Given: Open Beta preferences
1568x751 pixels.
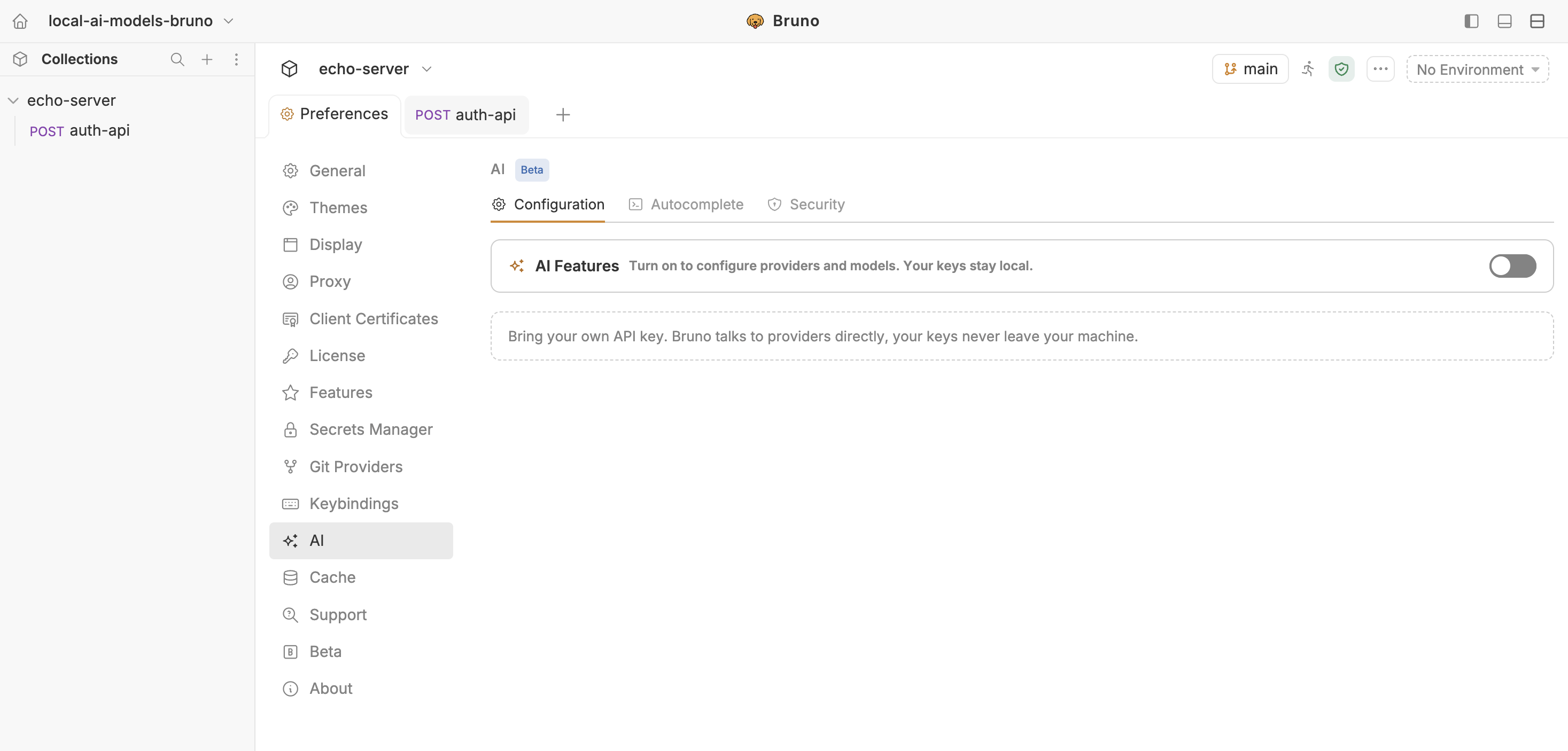Looking at the screenshot, I should click(x=361, y=652).
